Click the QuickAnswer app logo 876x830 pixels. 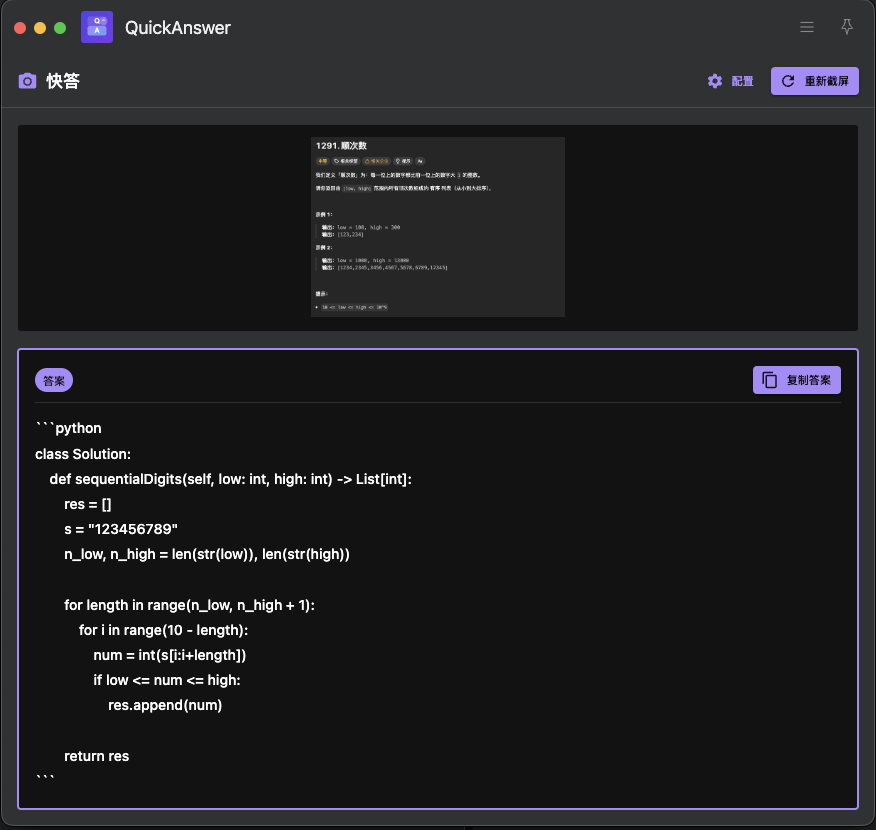97,27
